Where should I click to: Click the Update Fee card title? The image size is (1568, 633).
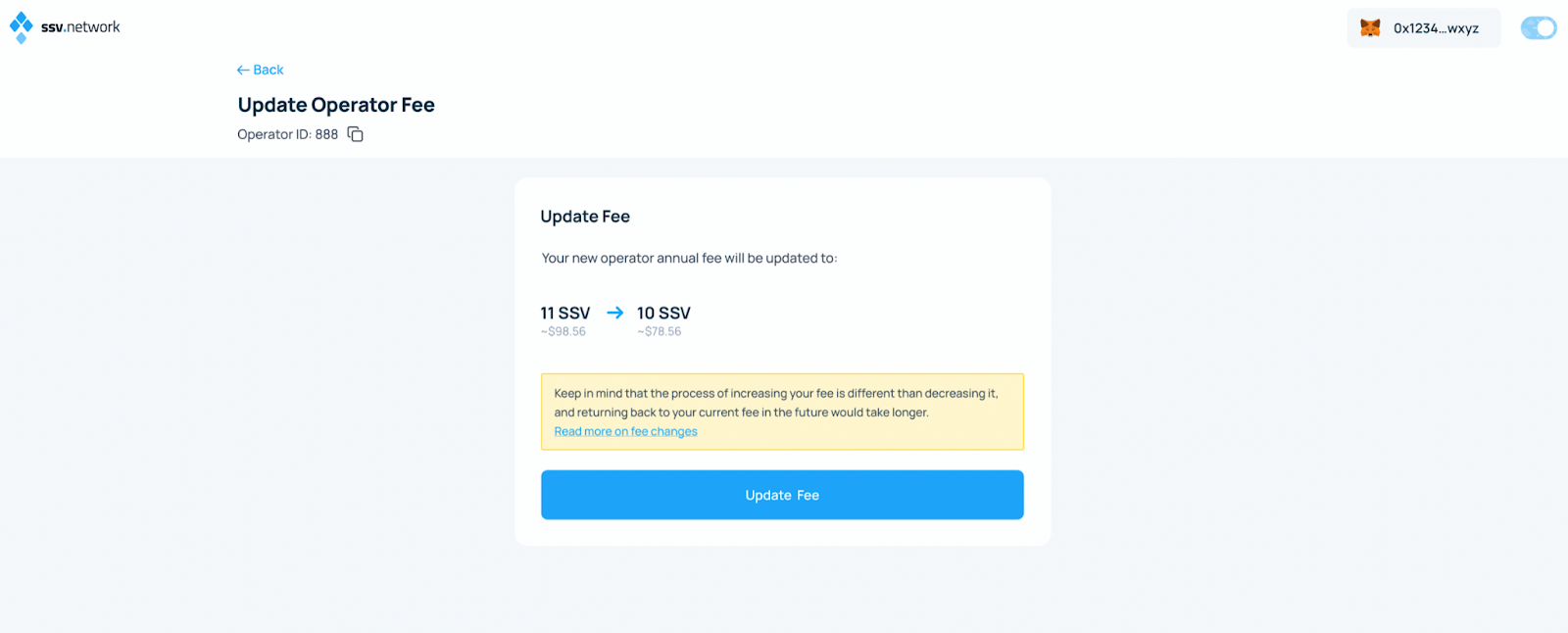point(585,217)
